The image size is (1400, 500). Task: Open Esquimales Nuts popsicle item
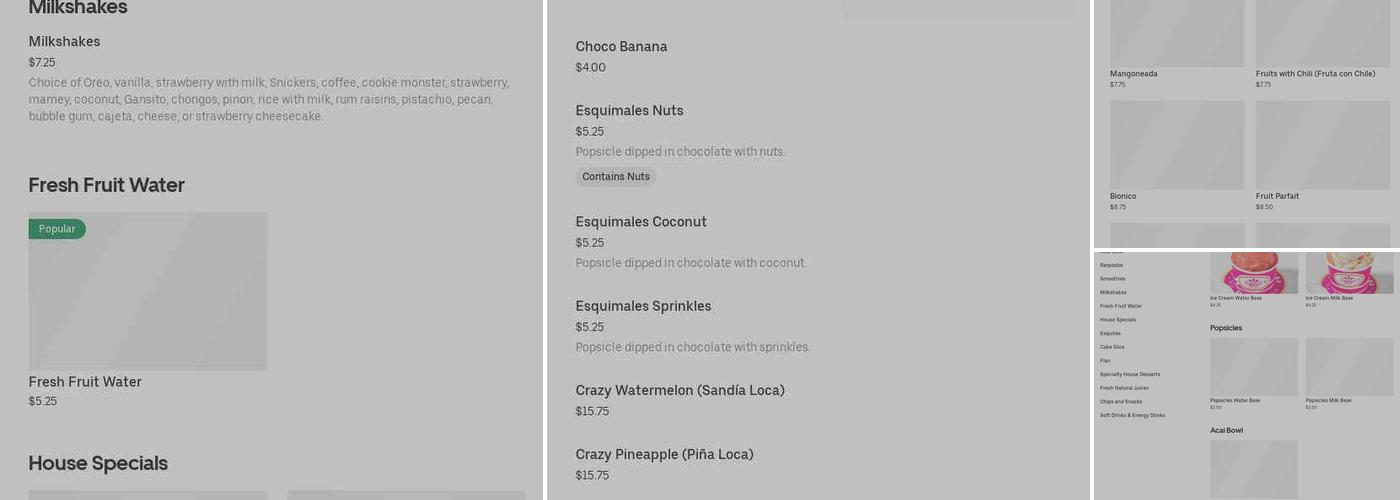coord(629,111)
